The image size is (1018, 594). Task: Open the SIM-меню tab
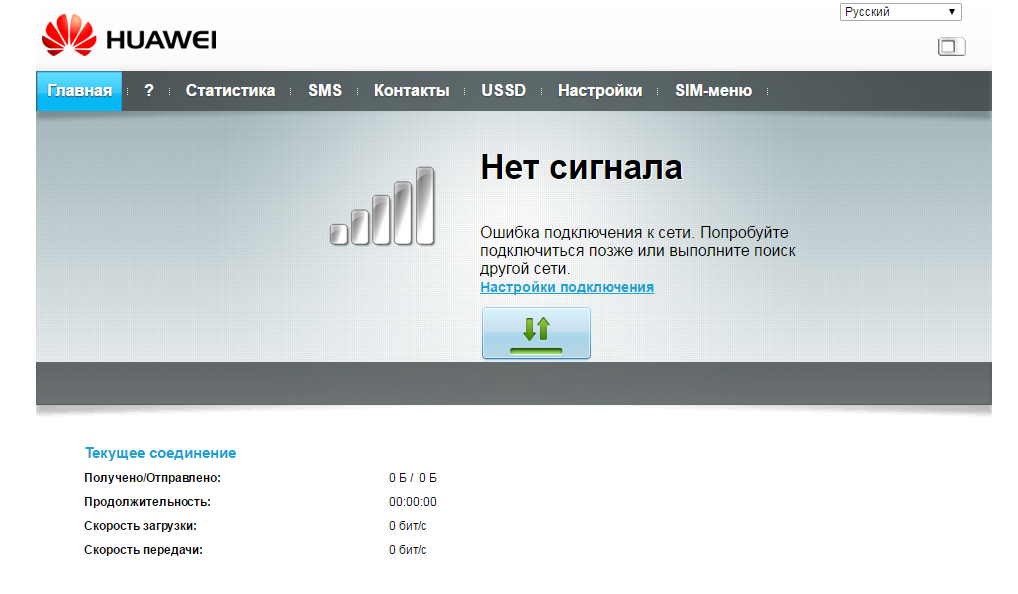point(714,91)
